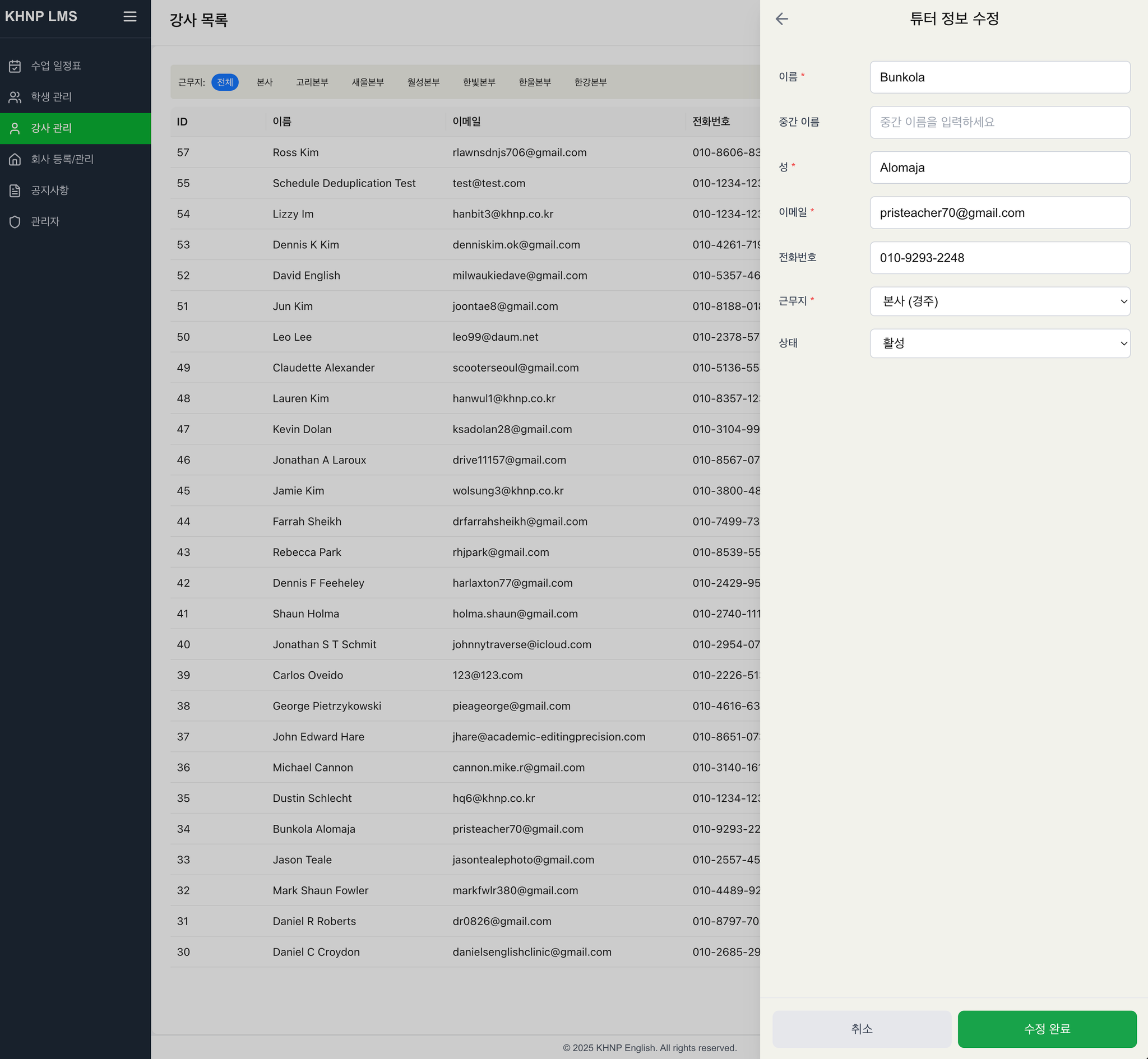The width and height of the screenshot is (1148, 1059).
Task: Click email holma.shaun@gmail.com
Action: pos(515,614)
